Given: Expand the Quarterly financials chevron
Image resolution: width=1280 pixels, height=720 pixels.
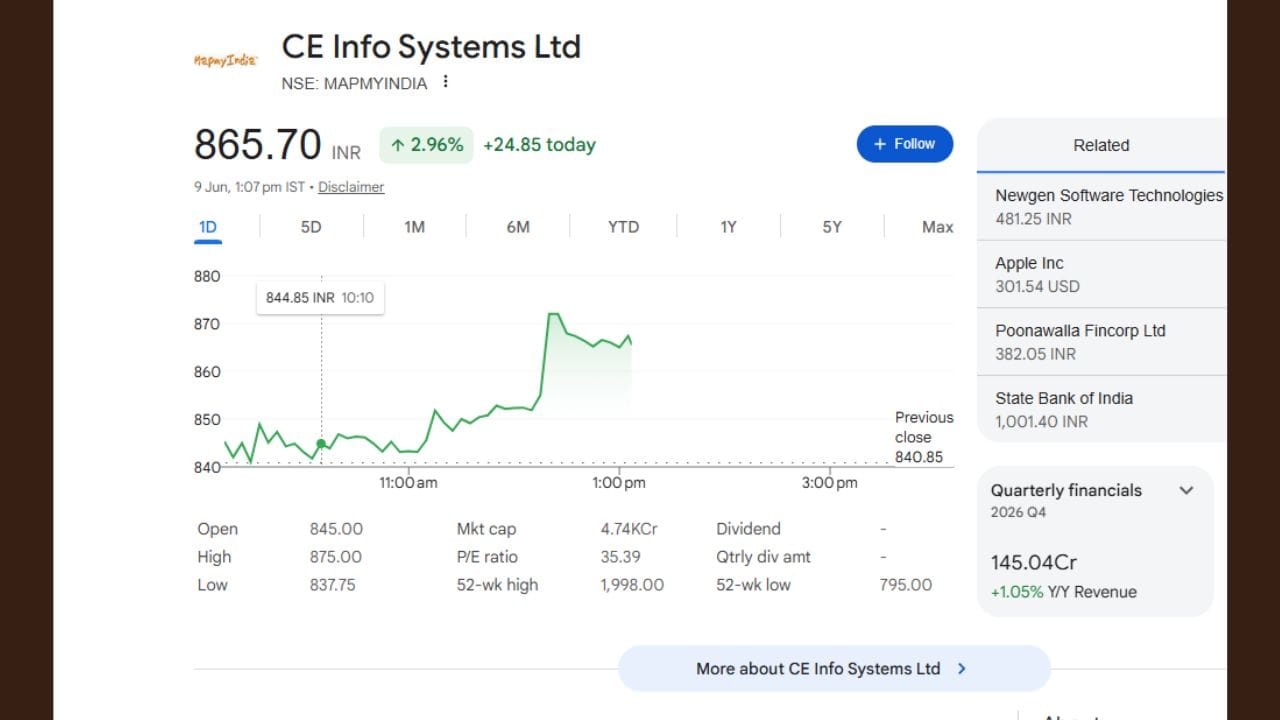Looking at the screenshot, I should coord(1186,490).
